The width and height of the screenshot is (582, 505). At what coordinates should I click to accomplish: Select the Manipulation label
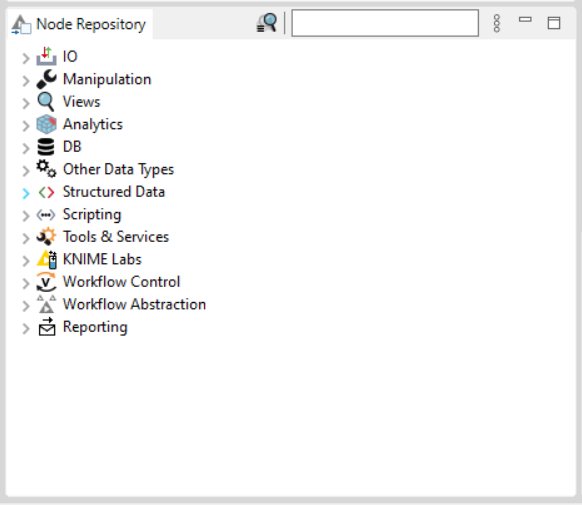coord(107,79)
